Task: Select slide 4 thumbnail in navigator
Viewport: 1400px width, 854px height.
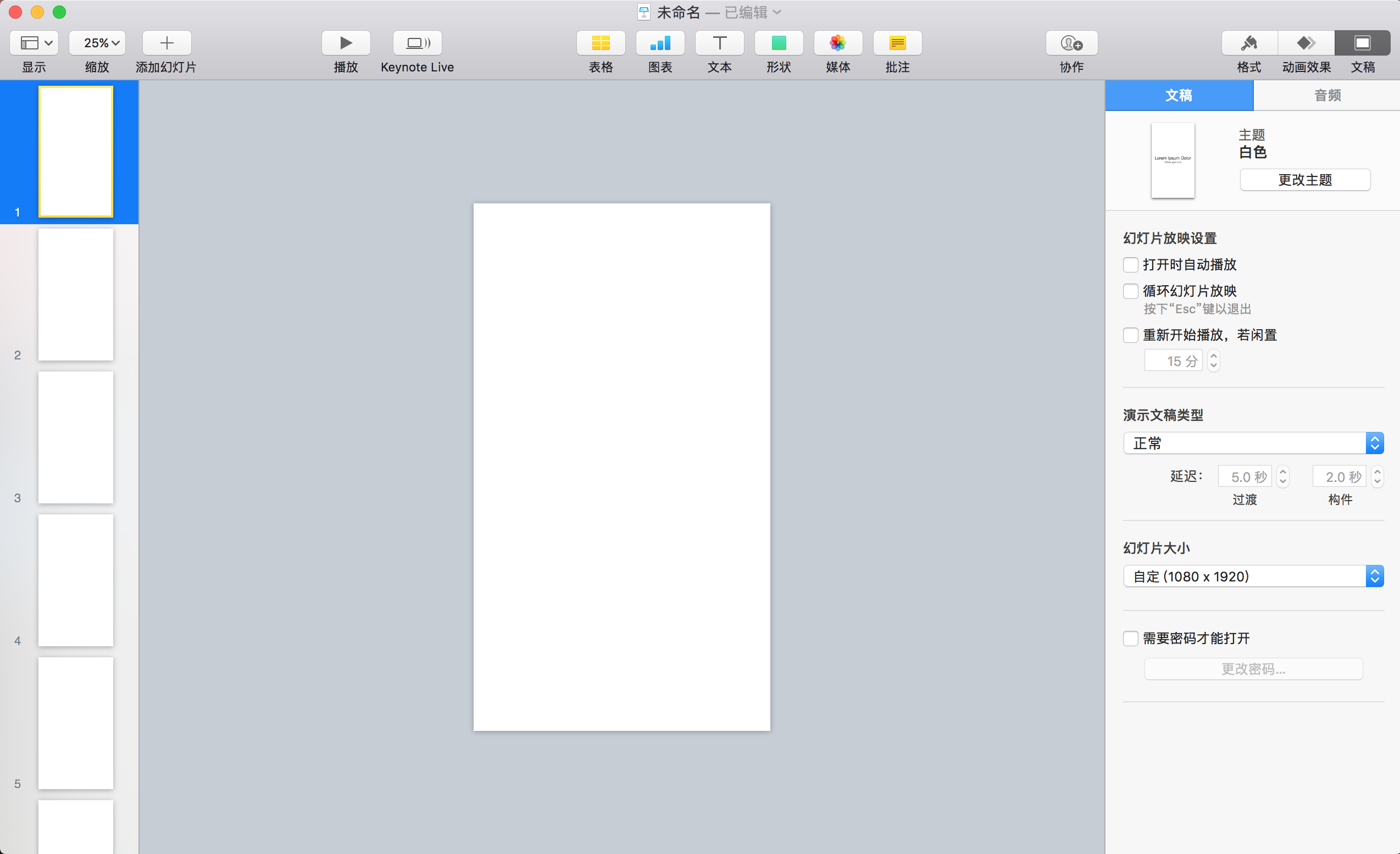Action: pyautogui.click(x=76, y=581)
